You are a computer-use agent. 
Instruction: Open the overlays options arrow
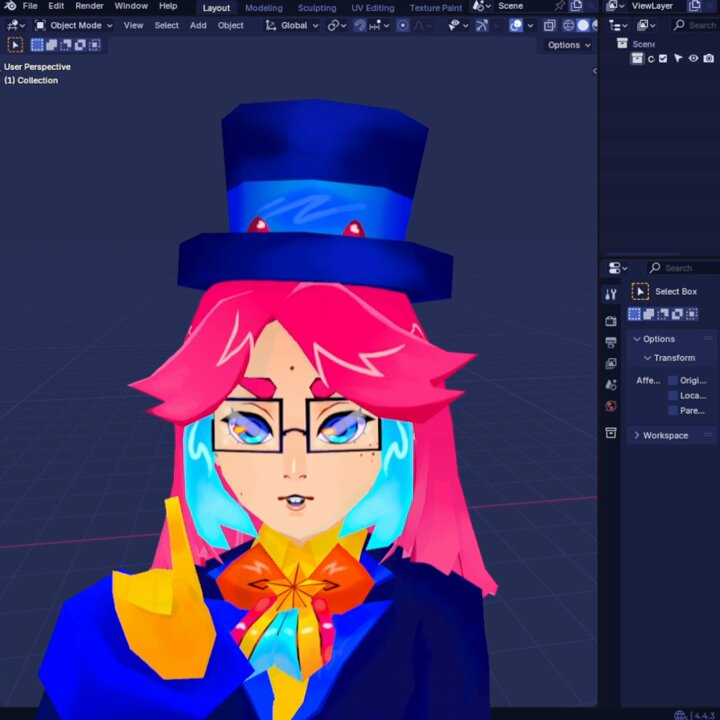point(530,25)
